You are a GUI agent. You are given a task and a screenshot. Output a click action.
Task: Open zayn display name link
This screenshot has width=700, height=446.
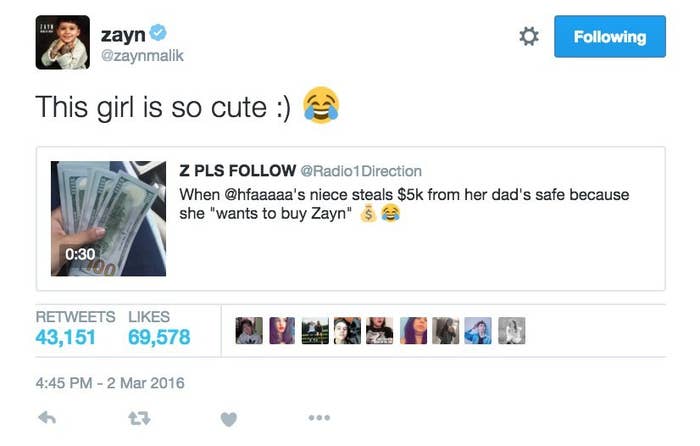(x=123, y=35)
